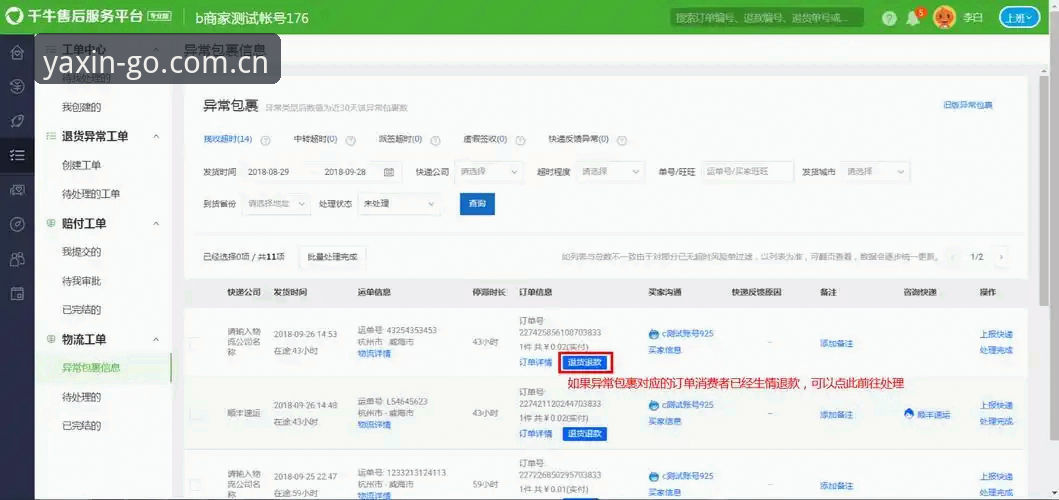Click help icon beside 揽收超时(14)

click(x=265, y=141)
